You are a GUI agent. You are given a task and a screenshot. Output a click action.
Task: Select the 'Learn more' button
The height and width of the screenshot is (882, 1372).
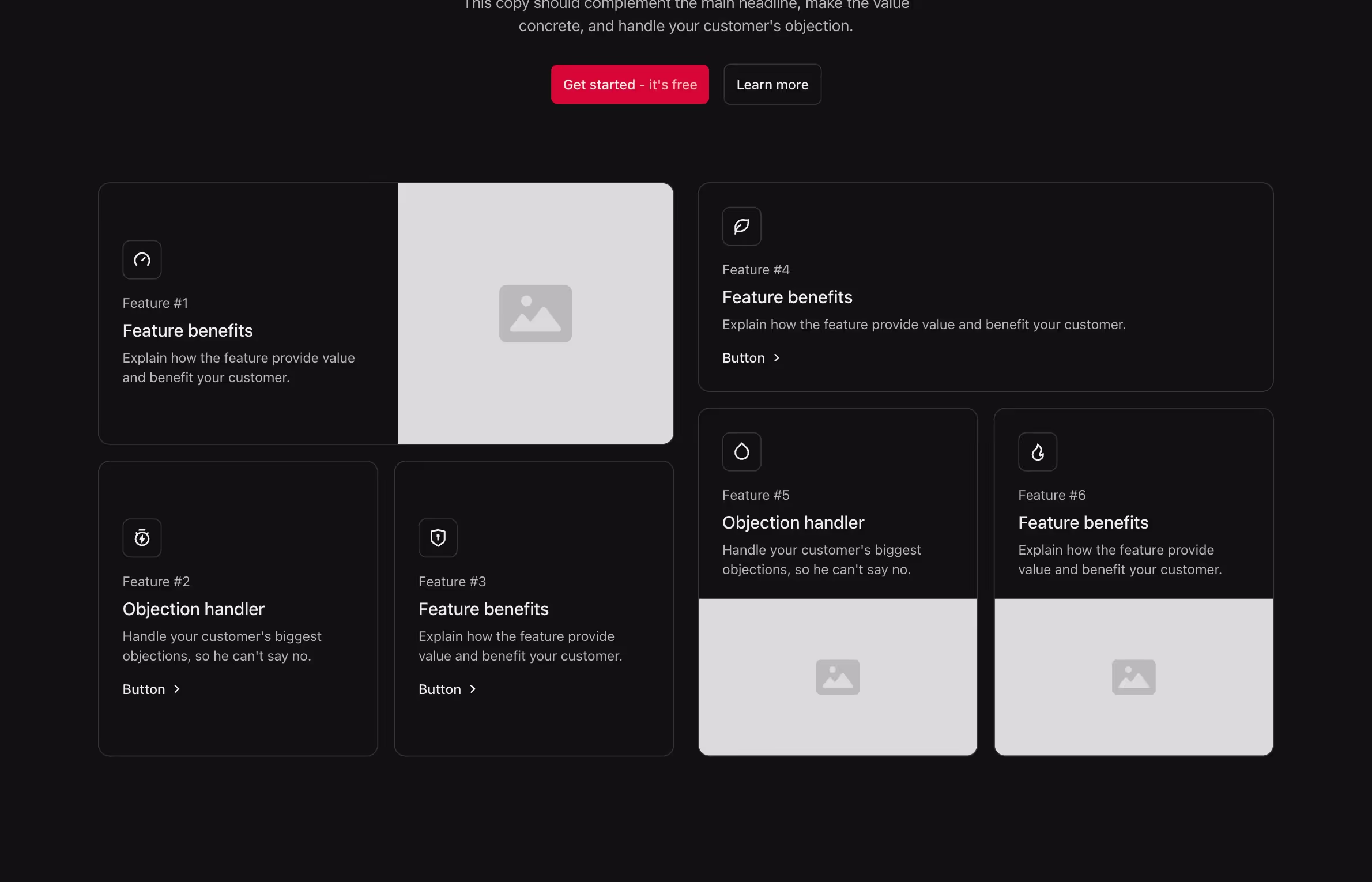click(x=772, y=84)
